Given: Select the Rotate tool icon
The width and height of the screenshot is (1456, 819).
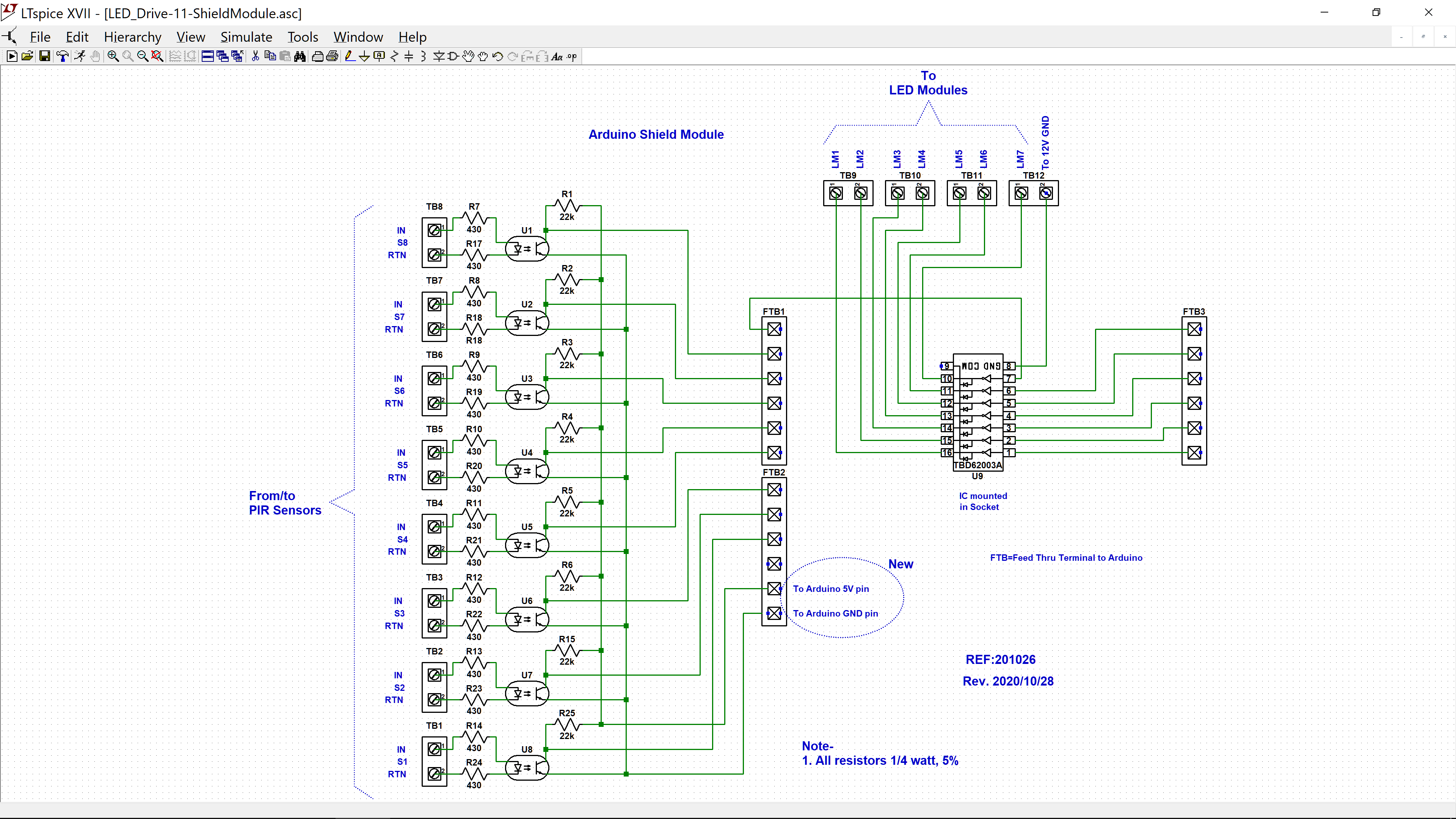Looking at the screenshot, I should (527, 56).
